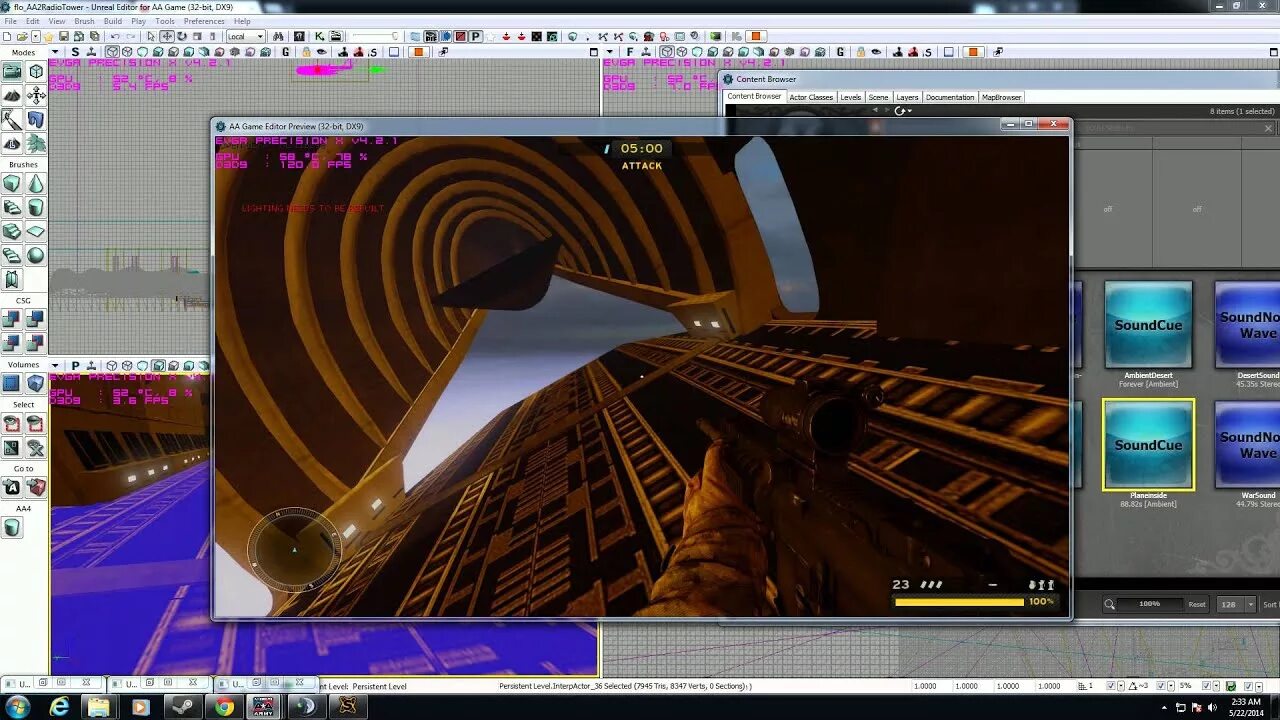This screenshot has height=720, width=1280.
Task: Click the CSG Deintersect button
Action: [36, 344]
